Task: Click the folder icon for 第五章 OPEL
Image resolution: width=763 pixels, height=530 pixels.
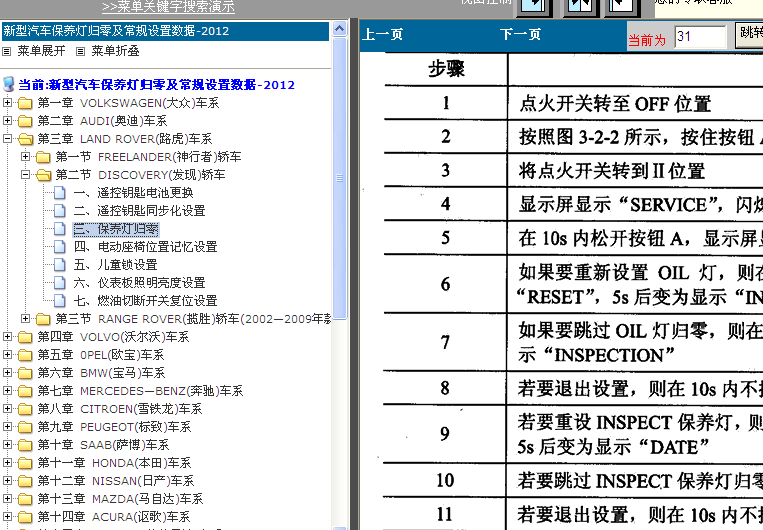Action: [25, 355]
